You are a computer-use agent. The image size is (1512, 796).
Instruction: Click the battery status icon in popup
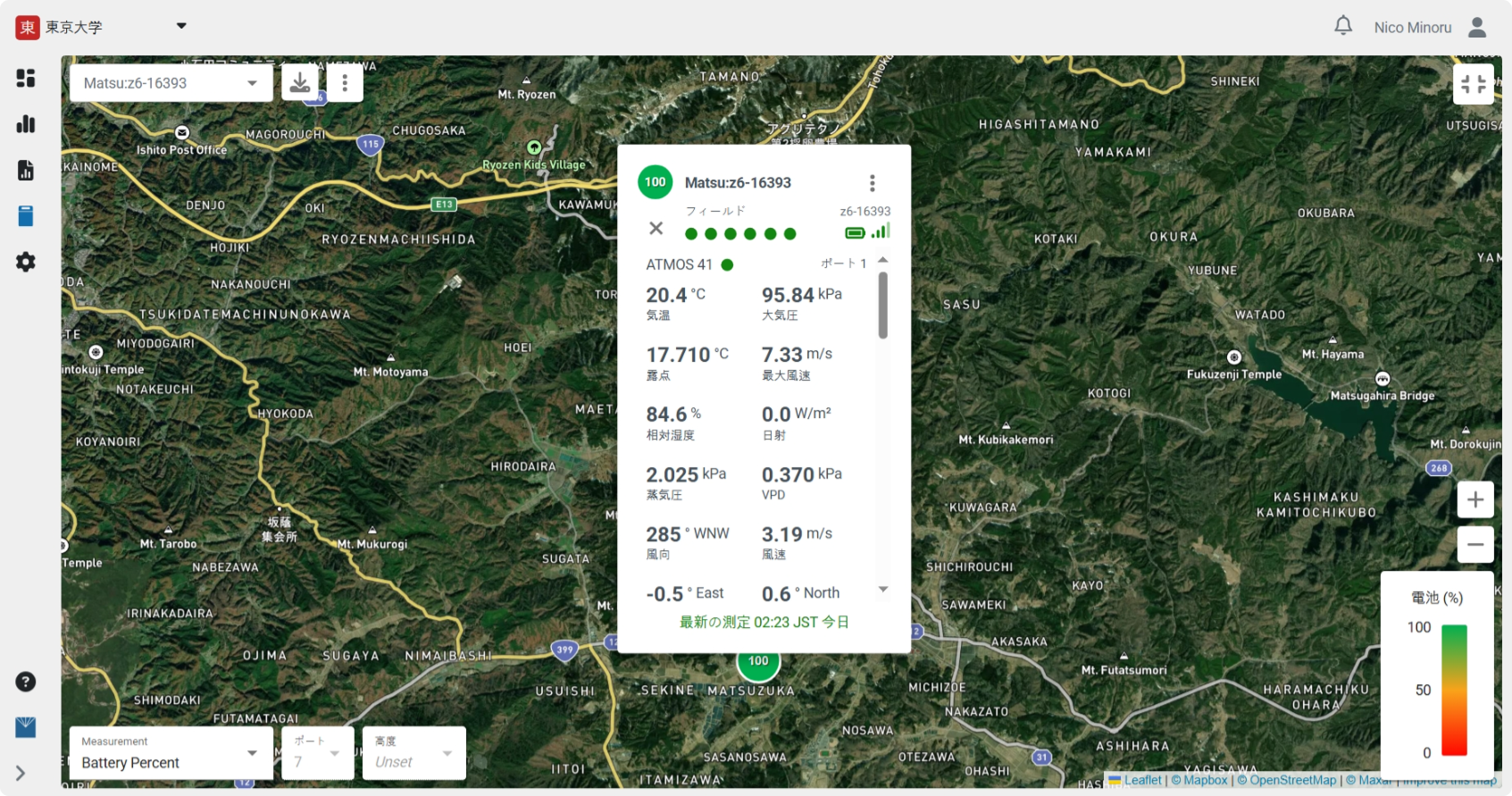[855, 233]
